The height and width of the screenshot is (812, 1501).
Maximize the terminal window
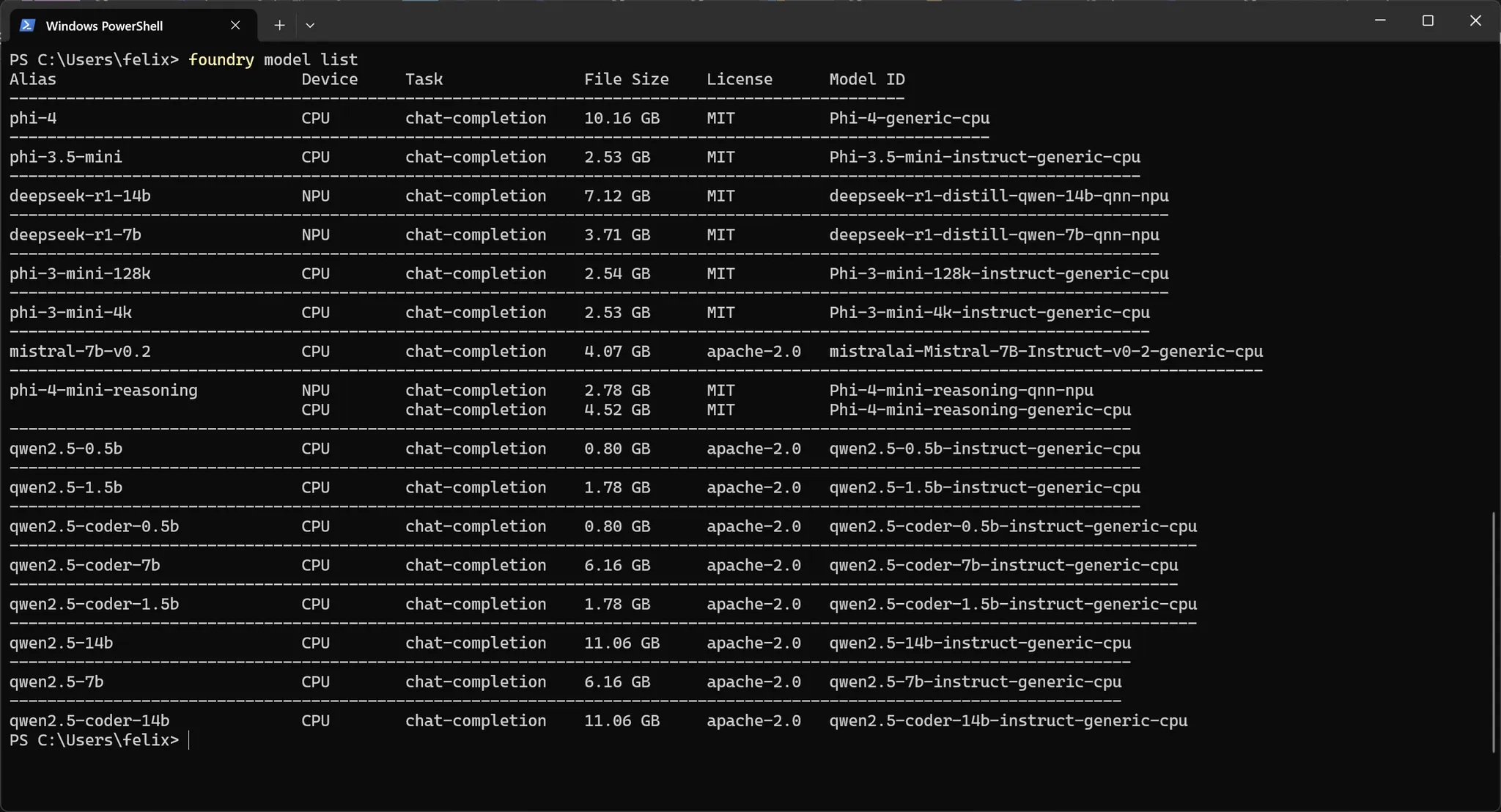coord(1428,21)
